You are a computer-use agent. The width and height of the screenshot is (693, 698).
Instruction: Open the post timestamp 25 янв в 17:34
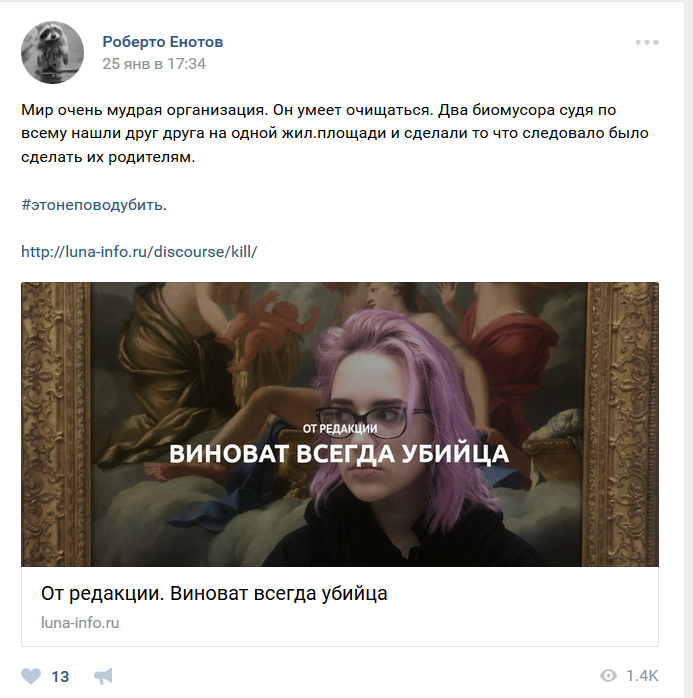click(154, 64)
